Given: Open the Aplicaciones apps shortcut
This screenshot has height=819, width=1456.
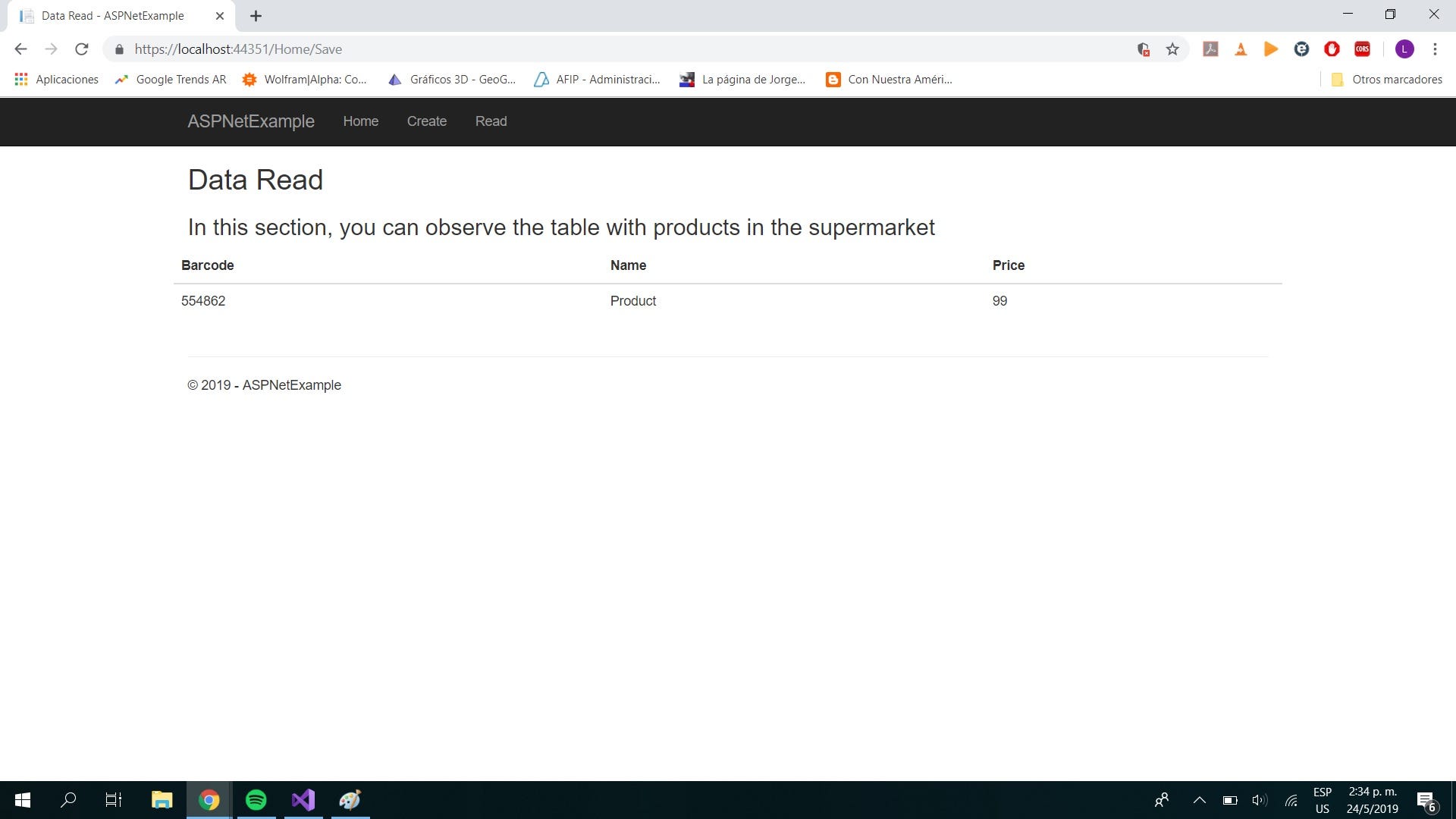Looking at the screenshot, I should [x=57, y=80].
